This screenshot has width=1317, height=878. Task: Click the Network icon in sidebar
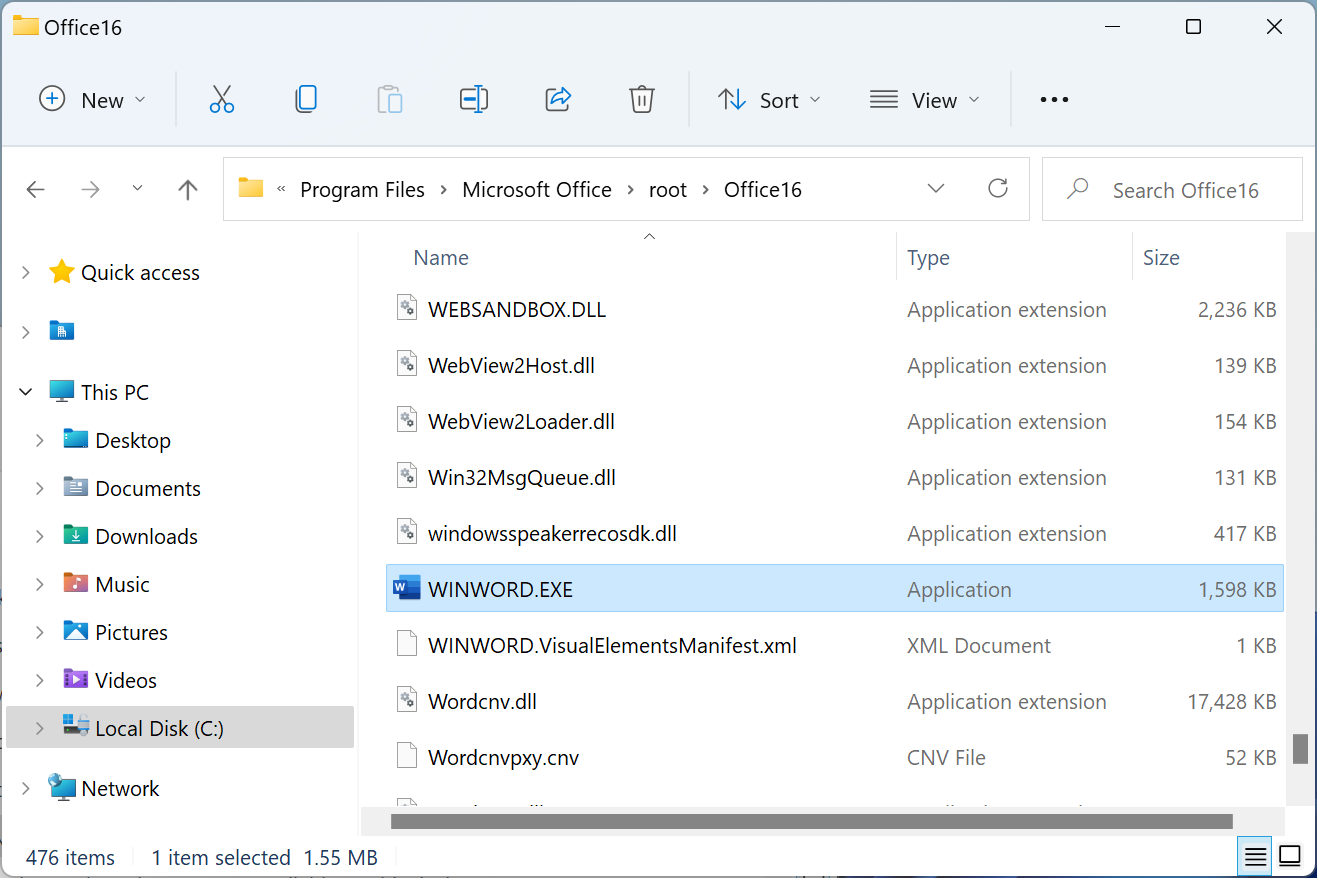click(62, 788)
